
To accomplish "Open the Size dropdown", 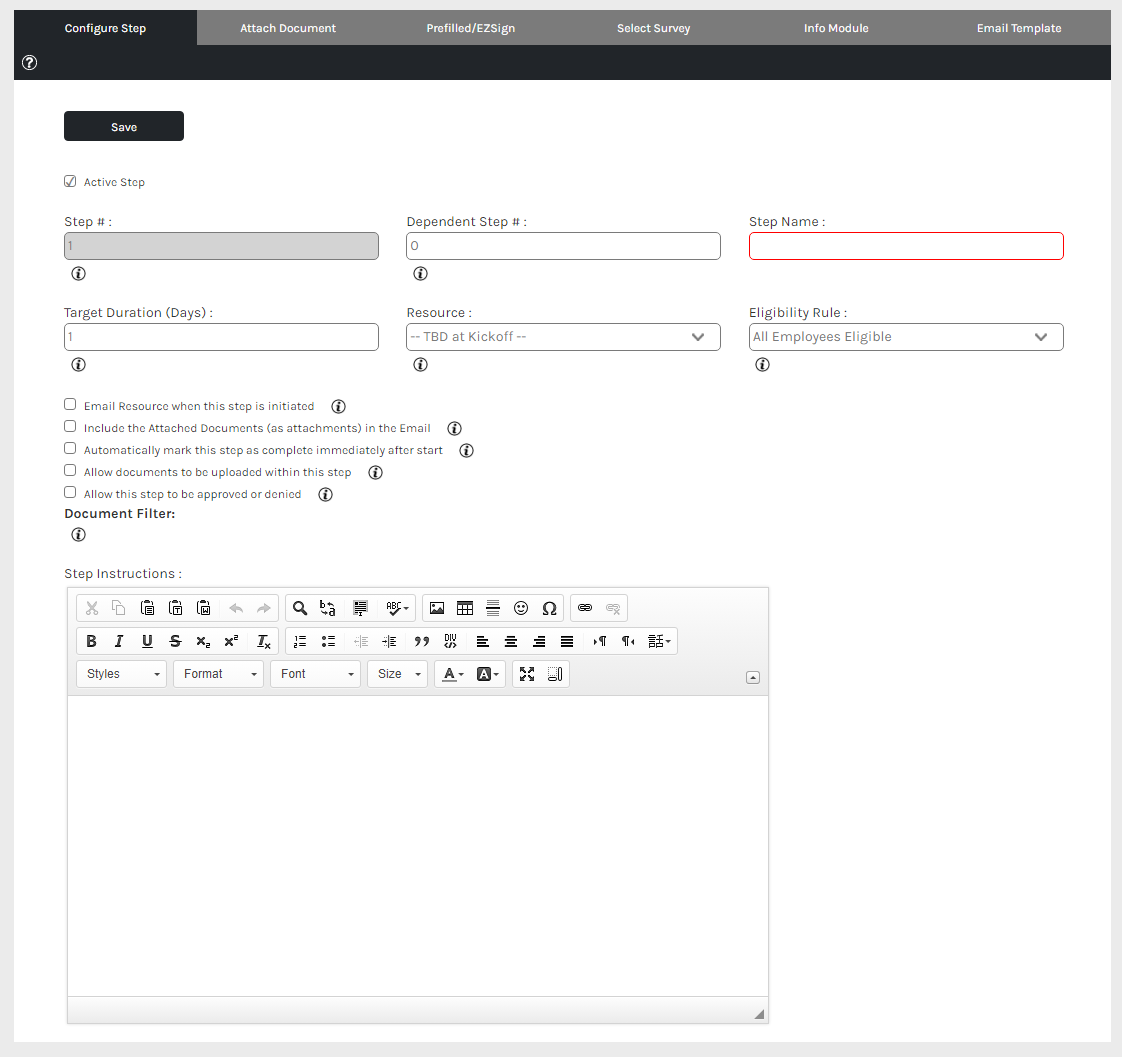I will coord(397,674).
